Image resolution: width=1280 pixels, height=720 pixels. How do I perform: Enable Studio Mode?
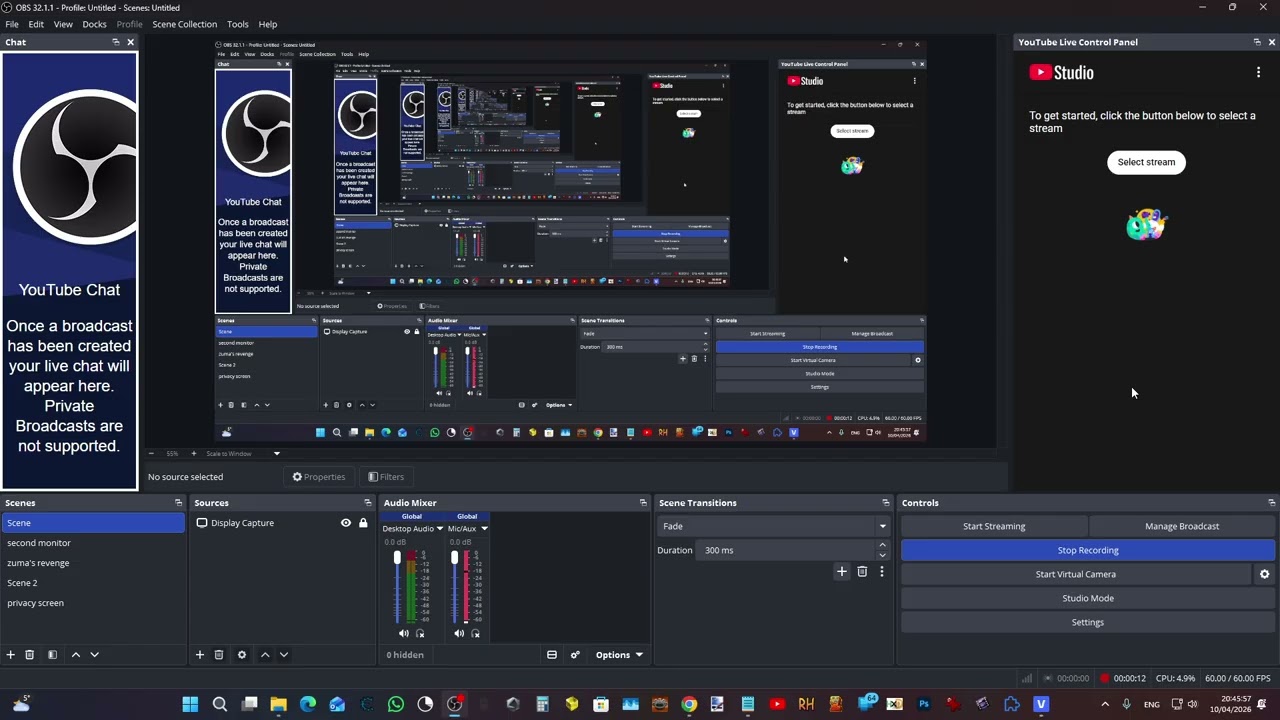pos(1088,598)
